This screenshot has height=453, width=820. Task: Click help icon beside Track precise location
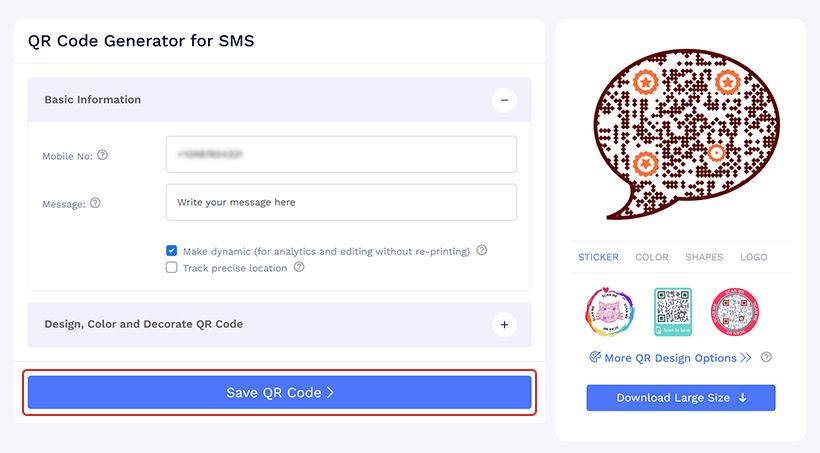[299, 268]
